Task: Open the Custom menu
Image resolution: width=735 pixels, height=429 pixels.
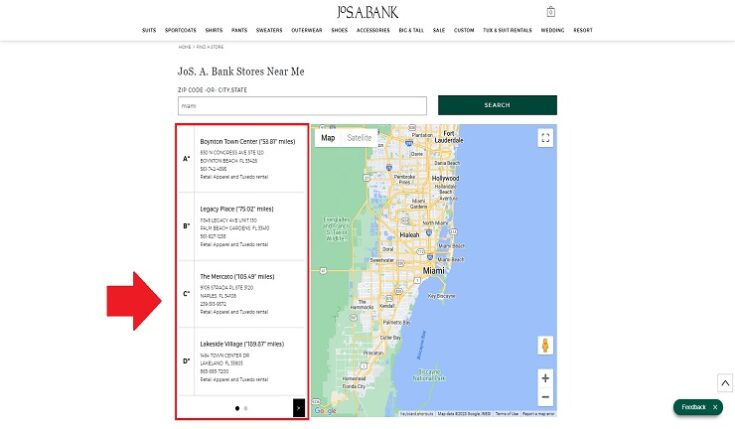Action: coord(464,30)
